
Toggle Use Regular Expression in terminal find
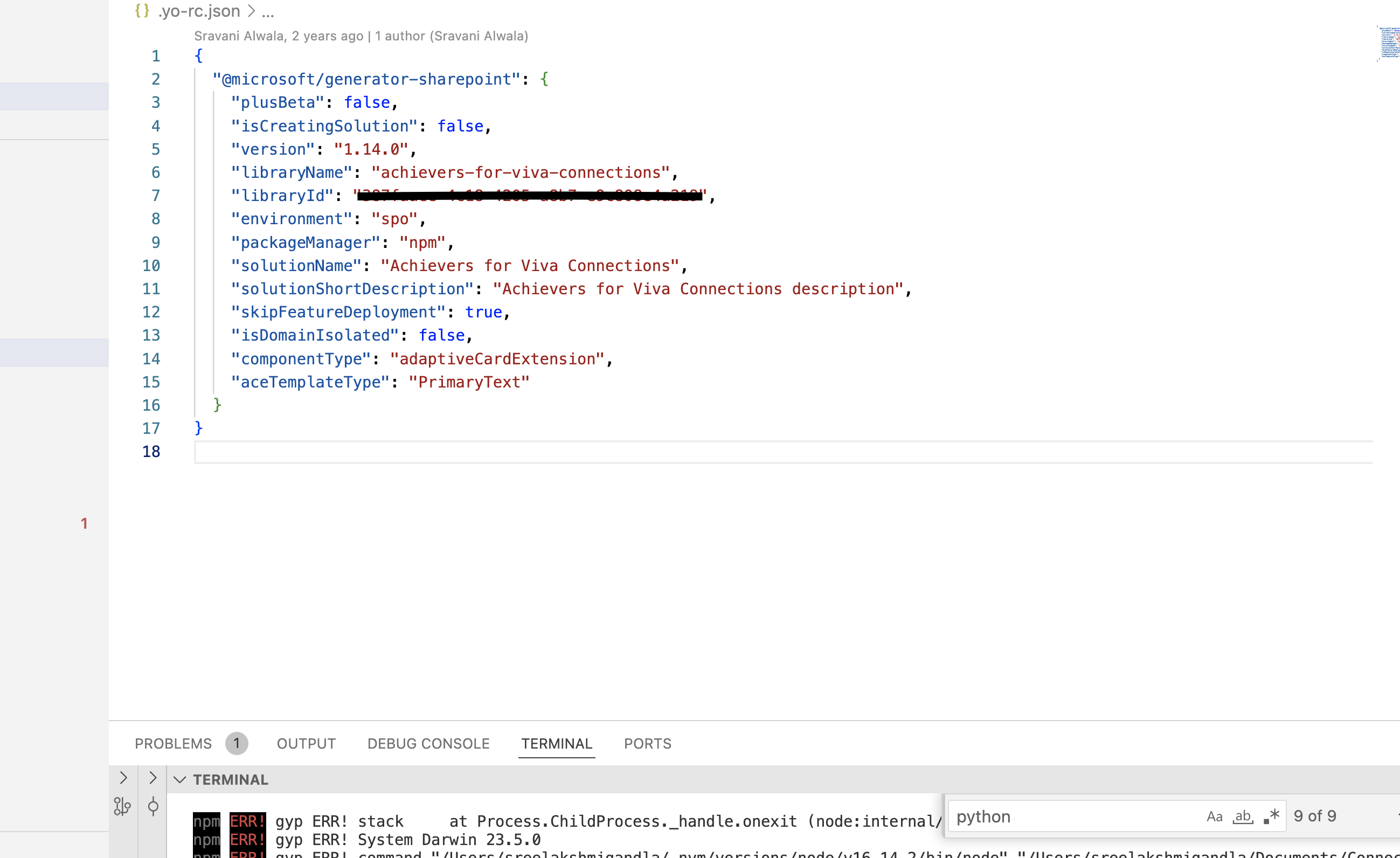[x=1272, y=817]
